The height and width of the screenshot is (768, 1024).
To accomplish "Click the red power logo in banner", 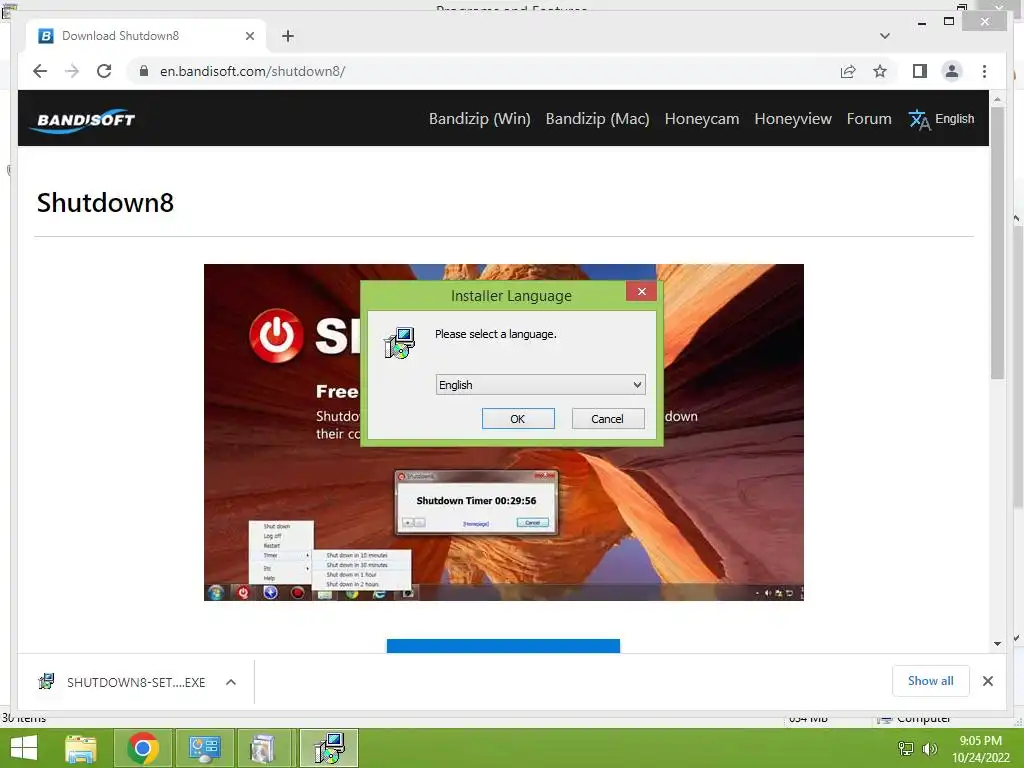I will click(x=276, y=336).
